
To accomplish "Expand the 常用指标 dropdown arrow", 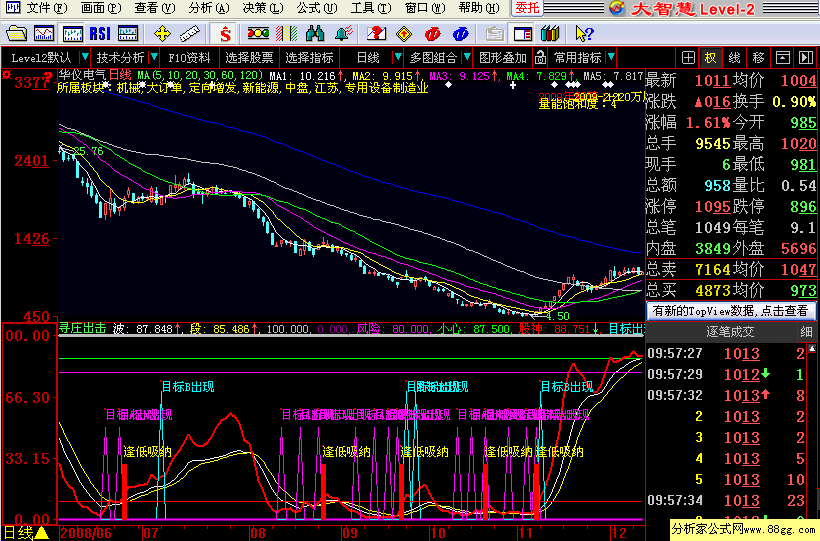I will click(x=611, y=57).
